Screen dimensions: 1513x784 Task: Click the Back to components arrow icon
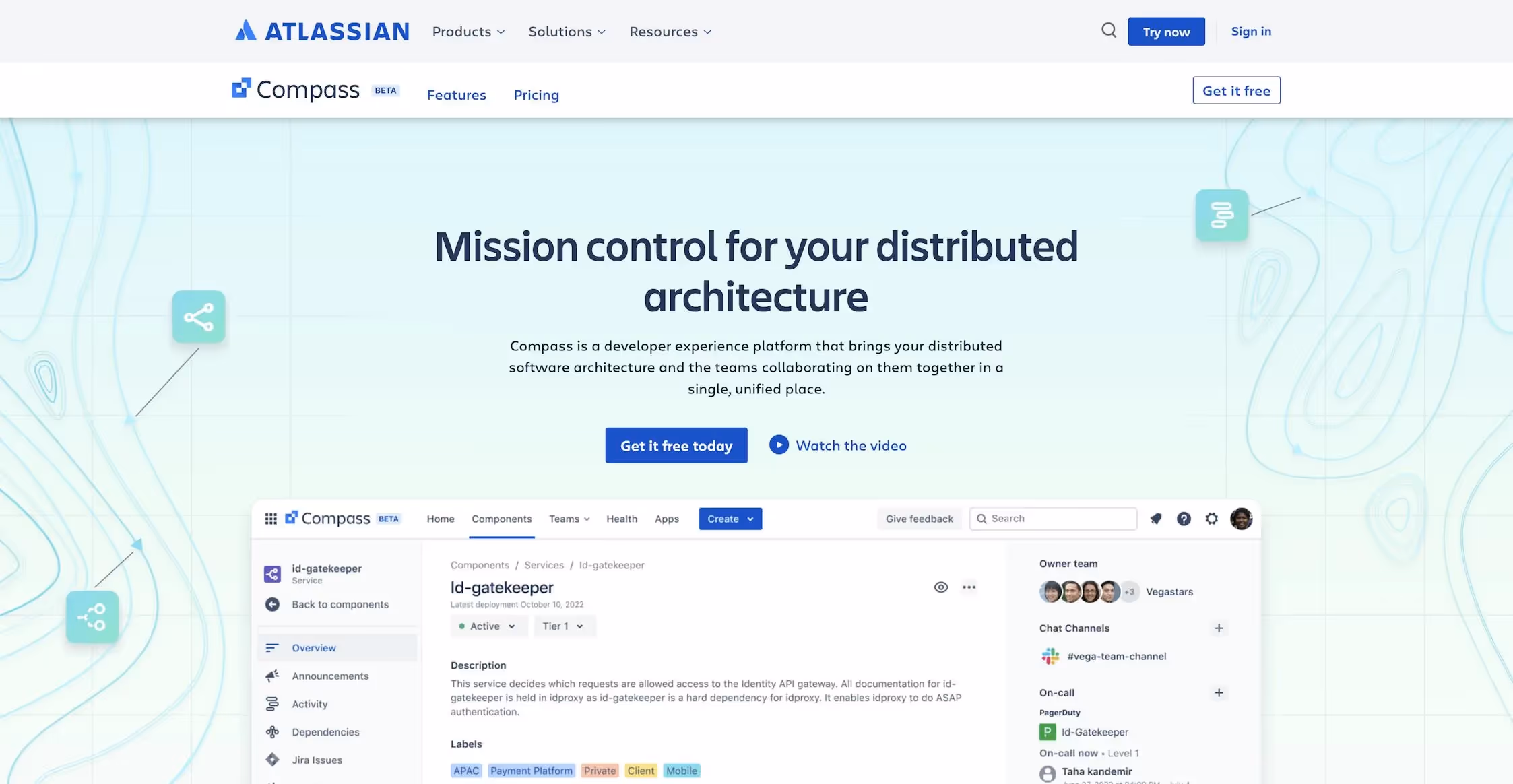[272, 604]
